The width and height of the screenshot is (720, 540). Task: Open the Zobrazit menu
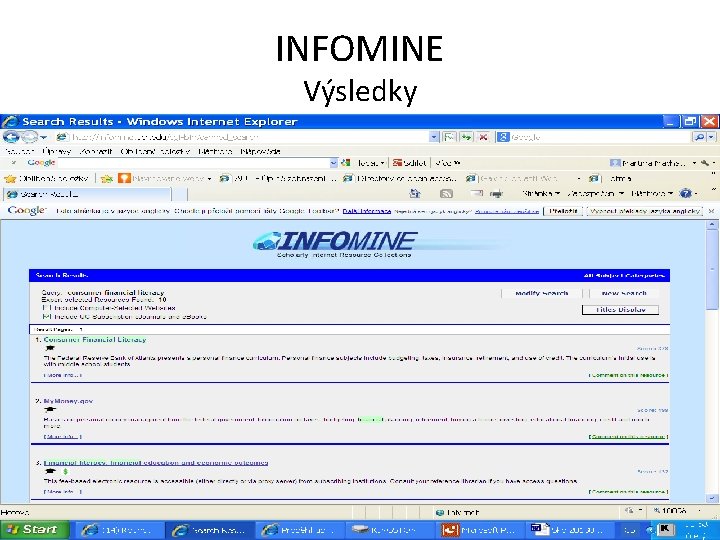[x=96, y=151]
